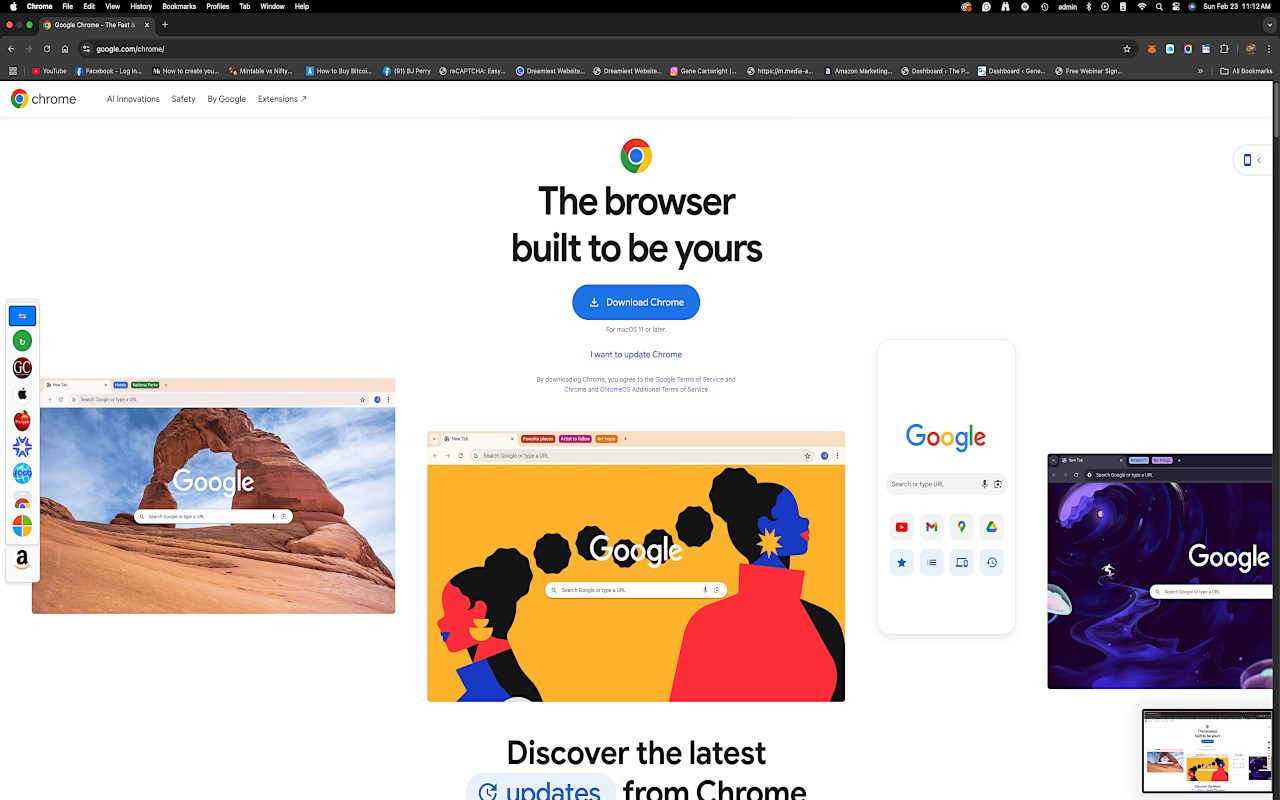
Task: View site information in the address bar
Action: point(86,49)
